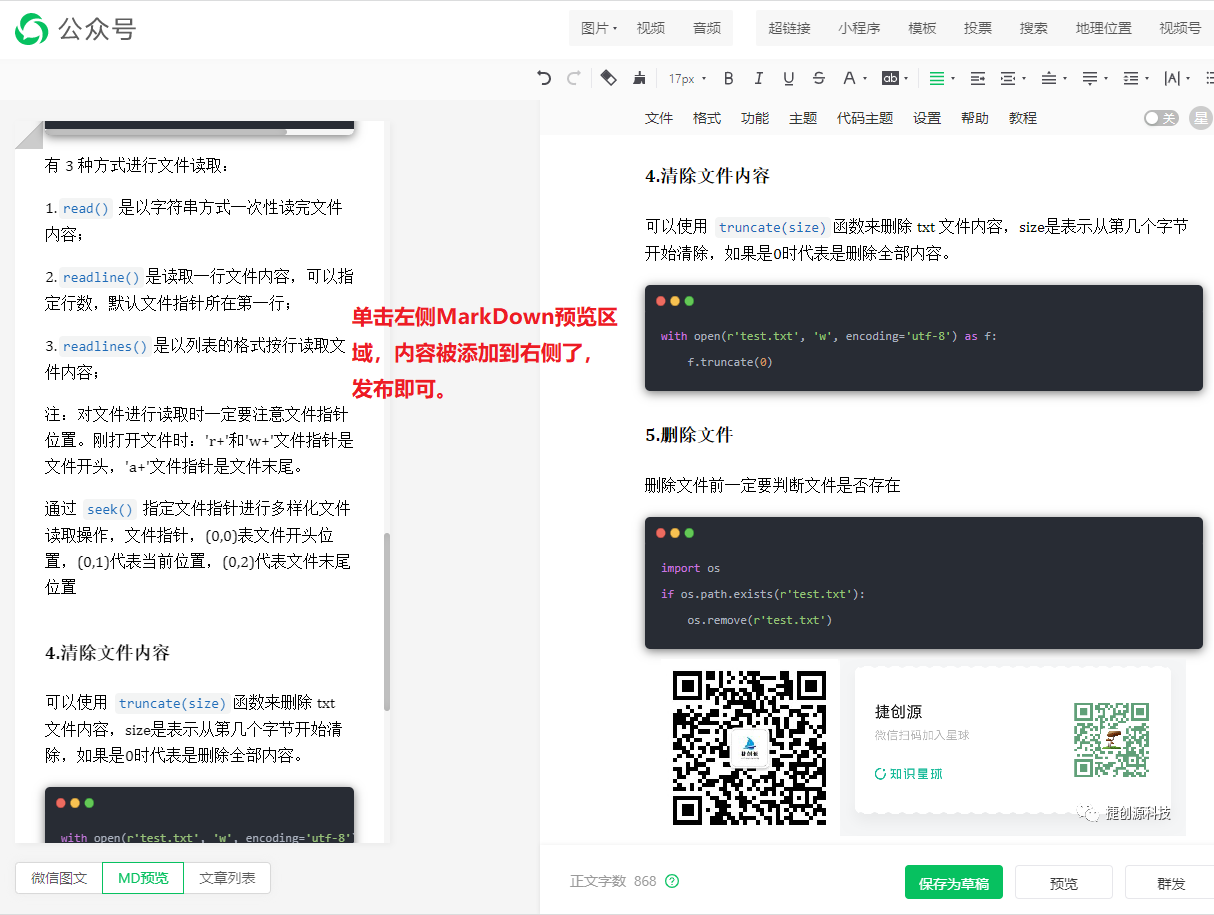1214x915 pixels.
Task: Click the 小程序 toolbar item
Action: 859,28
